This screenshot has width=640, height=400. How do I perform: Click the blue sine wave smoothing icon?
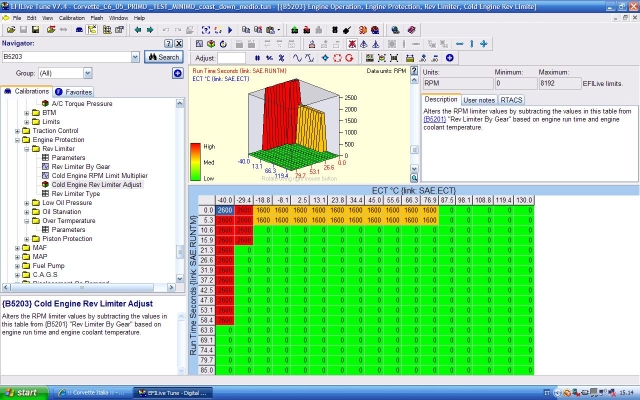(297, 58)
